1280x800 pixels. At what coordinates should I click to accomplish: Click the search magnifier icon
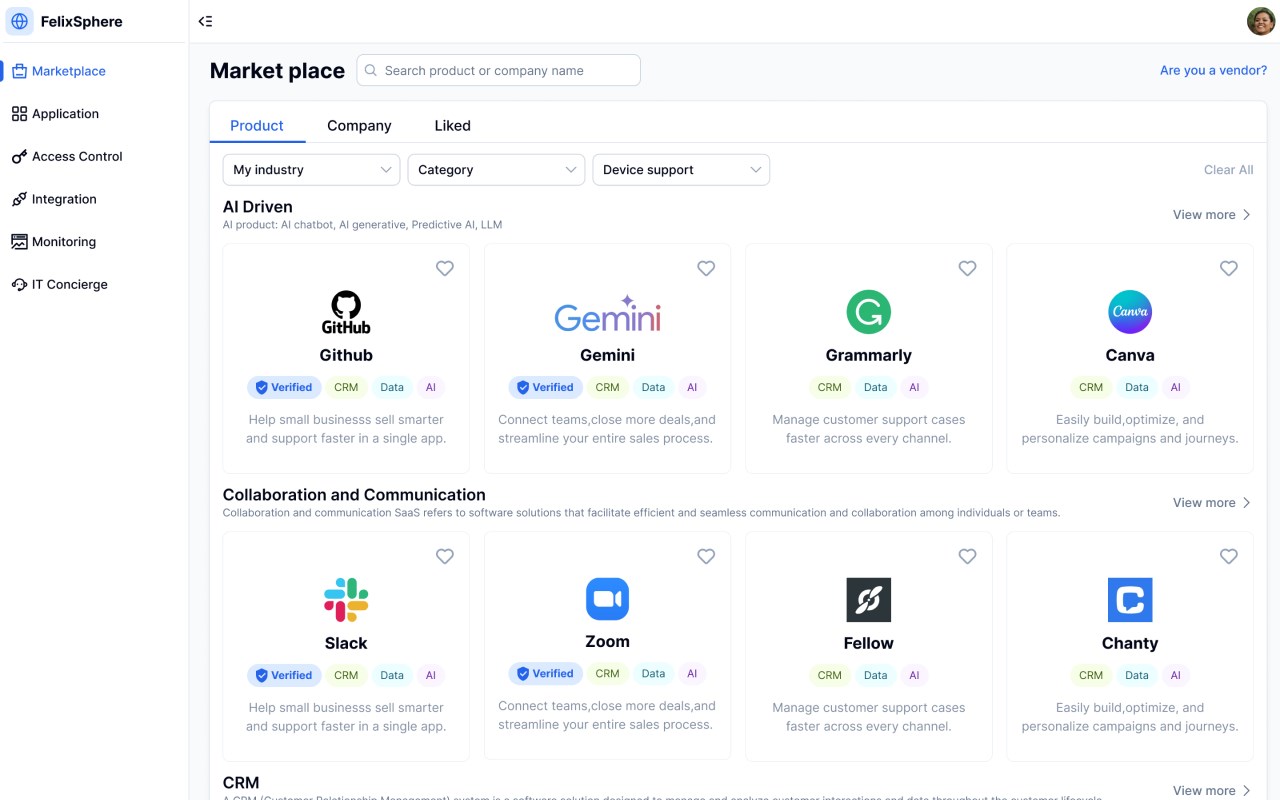coord(371,71)
